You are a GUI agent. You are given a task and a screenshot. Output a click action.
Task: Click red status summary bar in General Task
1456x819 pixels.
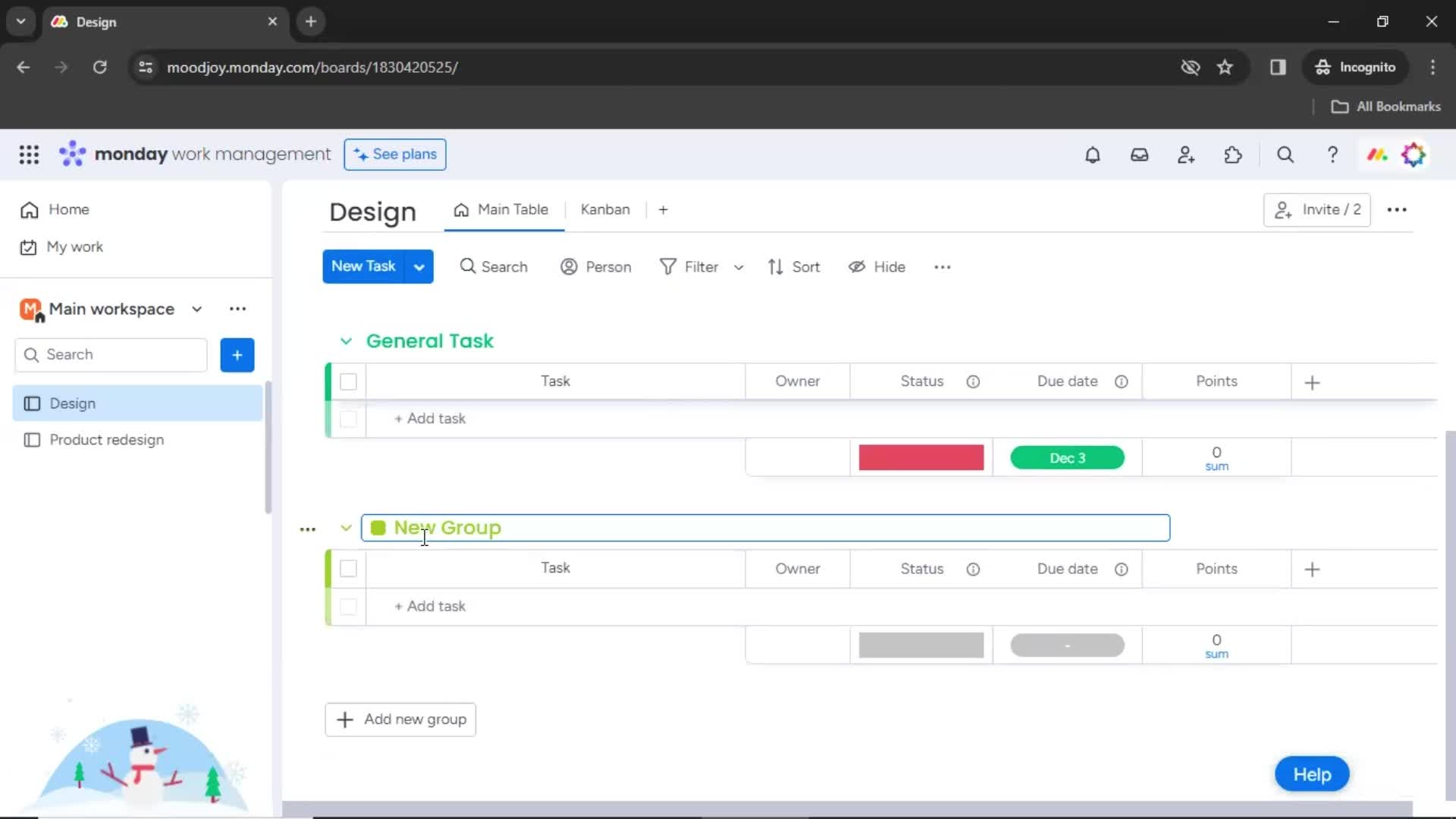click(921, 458)
